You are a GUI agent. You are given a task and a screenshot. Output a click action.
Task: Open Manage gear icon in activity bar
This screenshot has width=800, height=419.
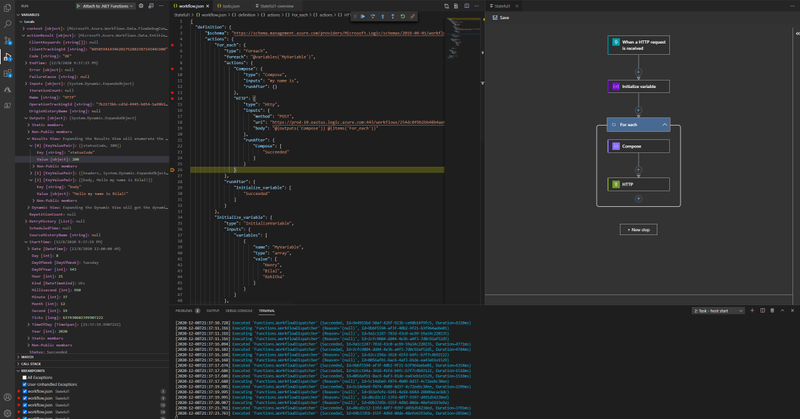(7, 413)
